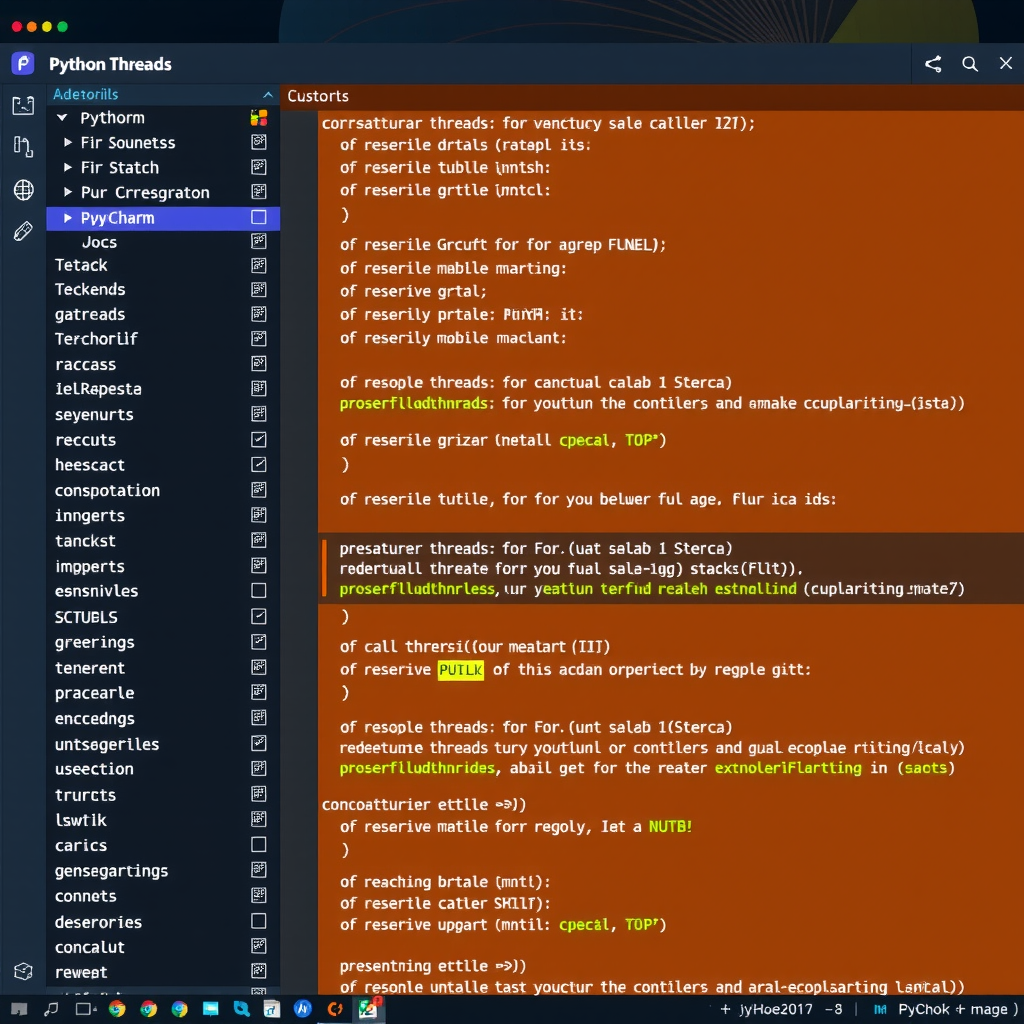Select the image panel icon in the left sidebar
Image resolution: width=1024 pixels, height=1024 pixels.
pos(23,104)
